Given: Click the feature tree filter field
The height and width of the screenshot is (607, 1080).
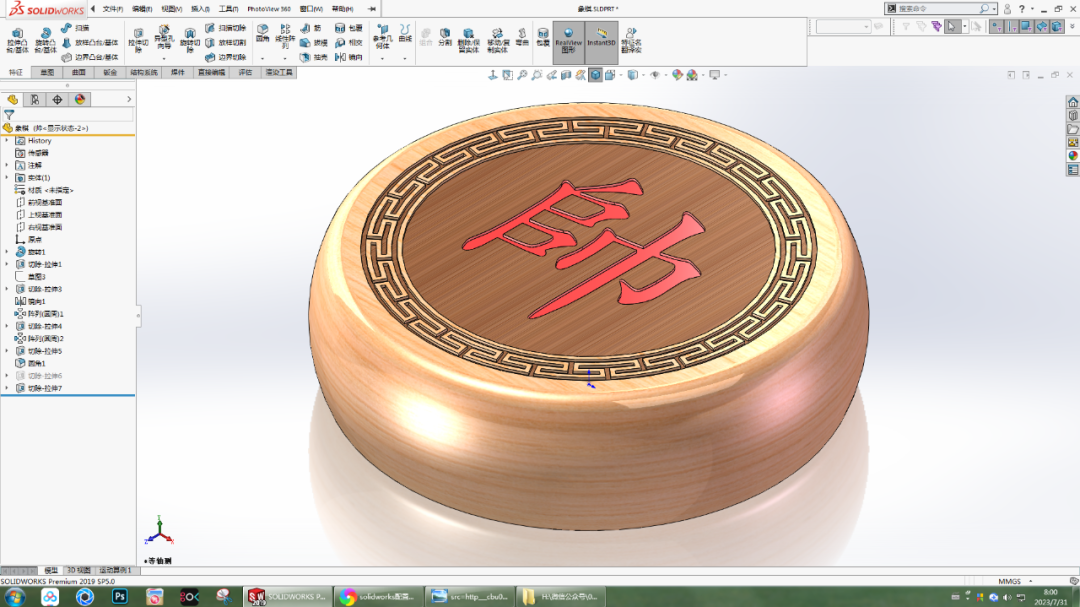Looking at the screenshot, I should click(74, 116).
